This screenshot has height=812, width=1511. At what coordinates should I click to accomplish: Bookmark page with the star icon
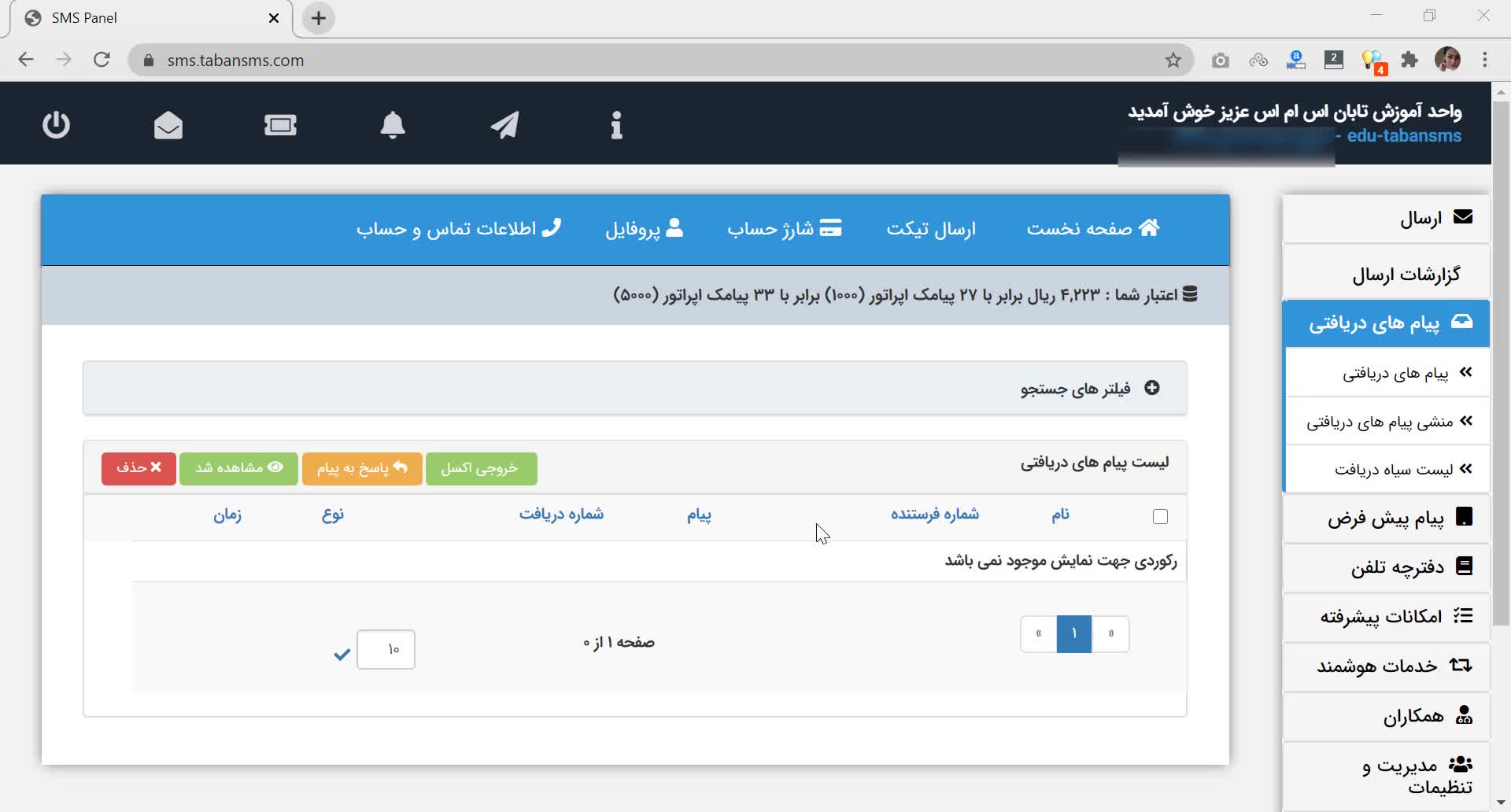click(1173, 61)
